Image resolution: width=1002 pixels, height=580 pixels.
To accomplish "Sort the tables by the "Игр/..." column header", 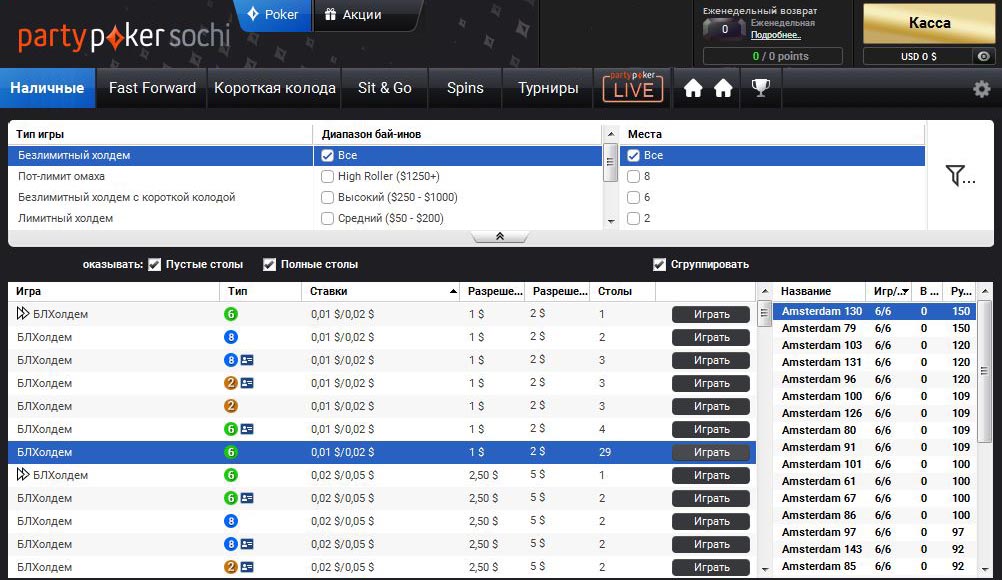I will click(x=890, y=292).
